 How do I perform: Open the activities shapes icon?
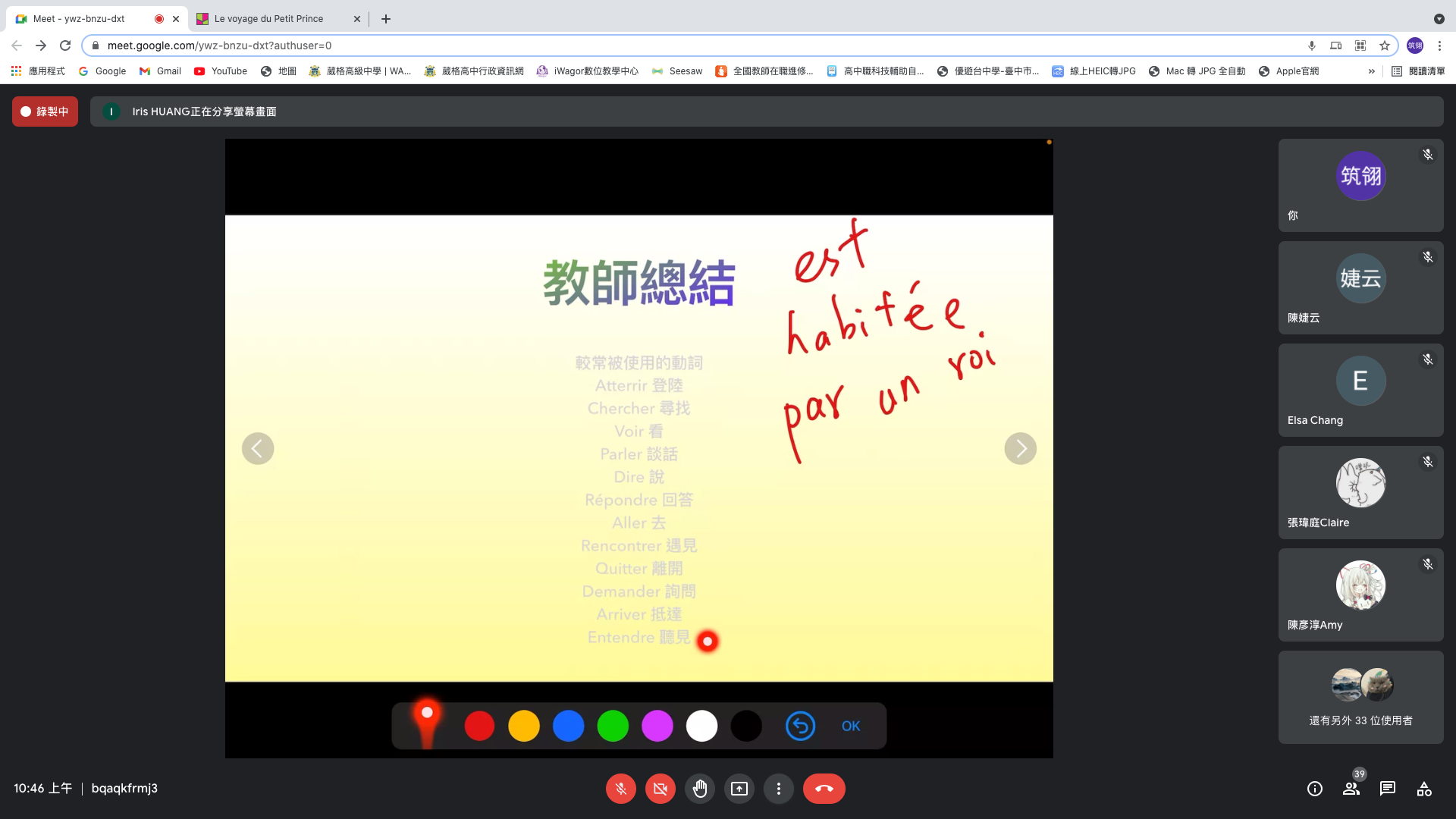[1423, 789]
